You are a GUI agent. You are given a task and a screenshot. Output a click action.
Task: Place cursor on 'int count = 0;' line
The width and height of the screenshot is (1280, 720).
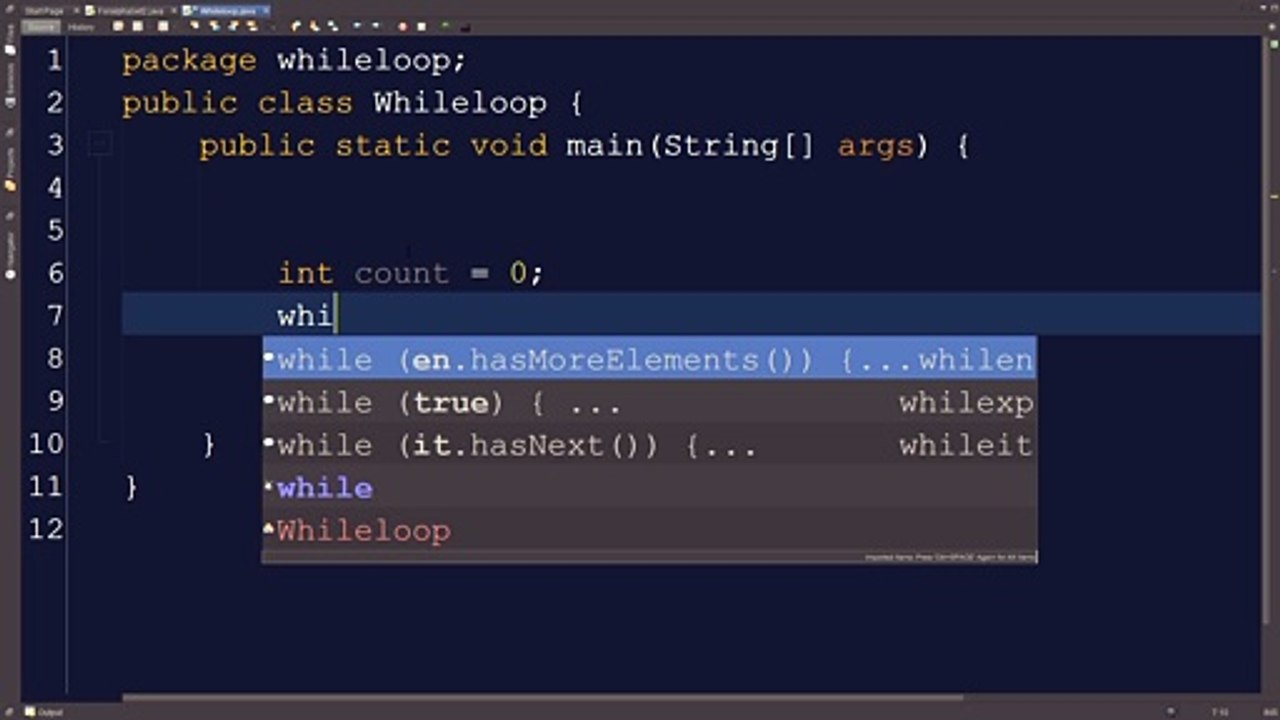[410, 273]
